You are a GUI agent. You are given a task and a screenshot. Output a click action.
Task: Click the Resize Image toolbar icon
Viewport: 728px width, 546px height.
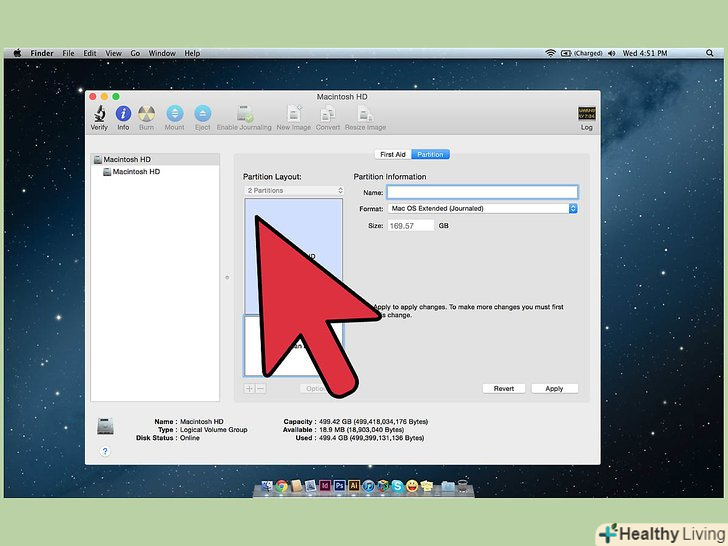(x=365, y=113)
